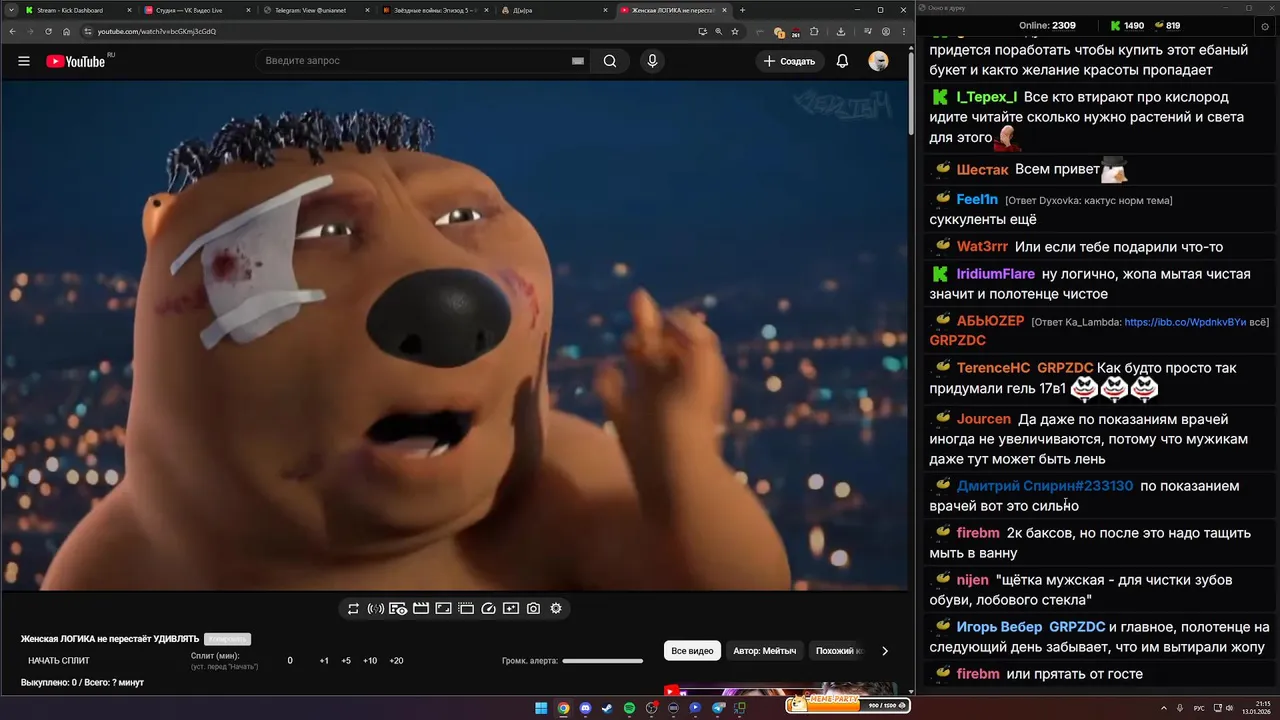Open the browser downloads icon
The height and width of the screenshot is (720, 1280).
click(841, 31)
